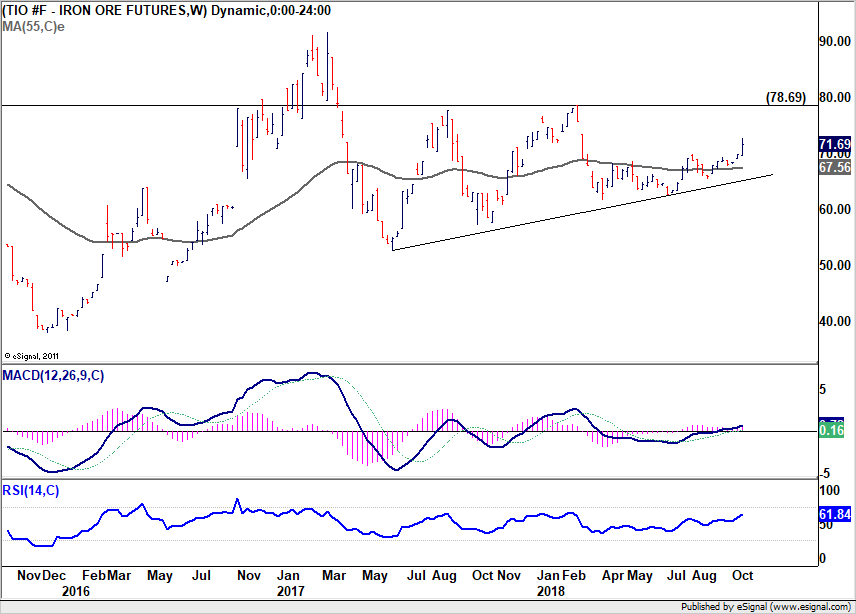Click the eSignal, 2011 copyright text
Viewport: 856px width, 614px height.
coord(32,355)
